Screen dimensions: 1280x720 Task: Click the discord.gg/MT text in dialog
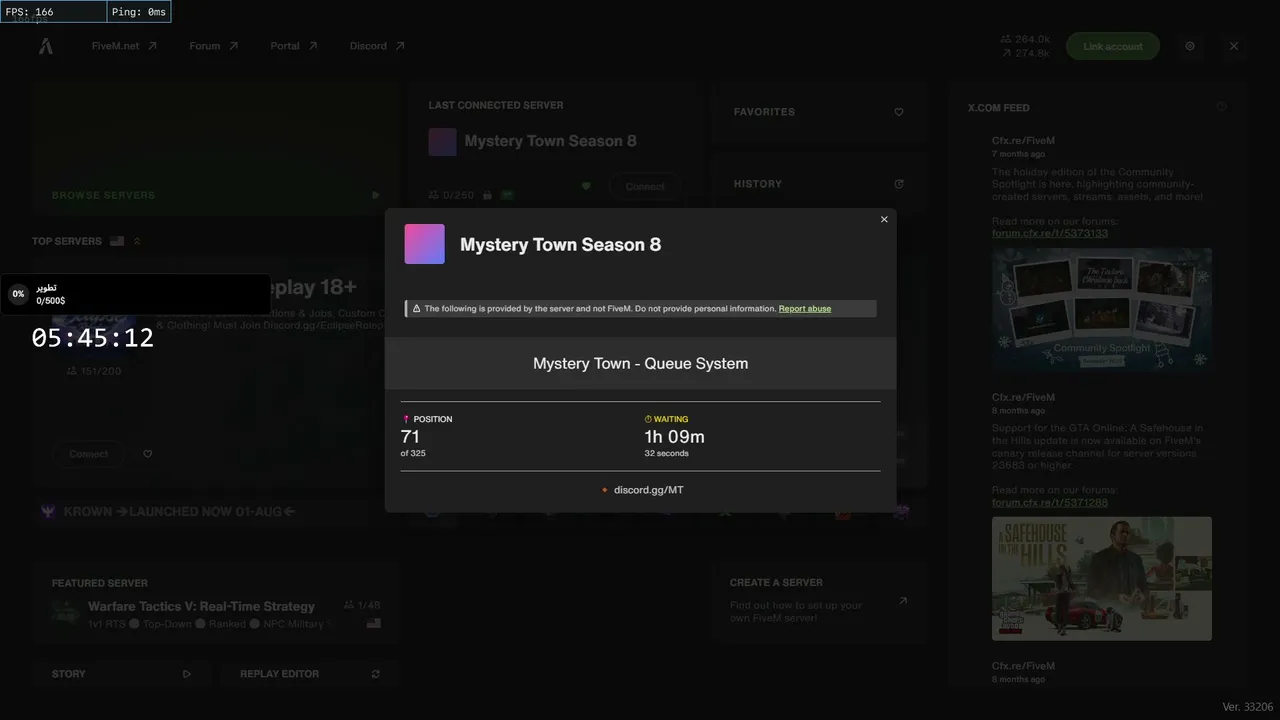click(x=649, y=490)
